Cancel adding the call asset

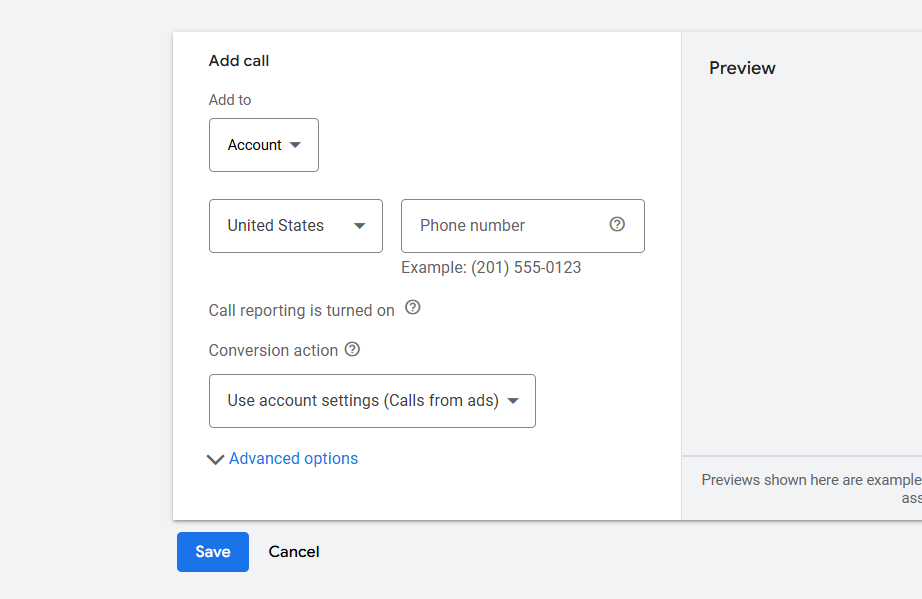[x=294, y=552]
